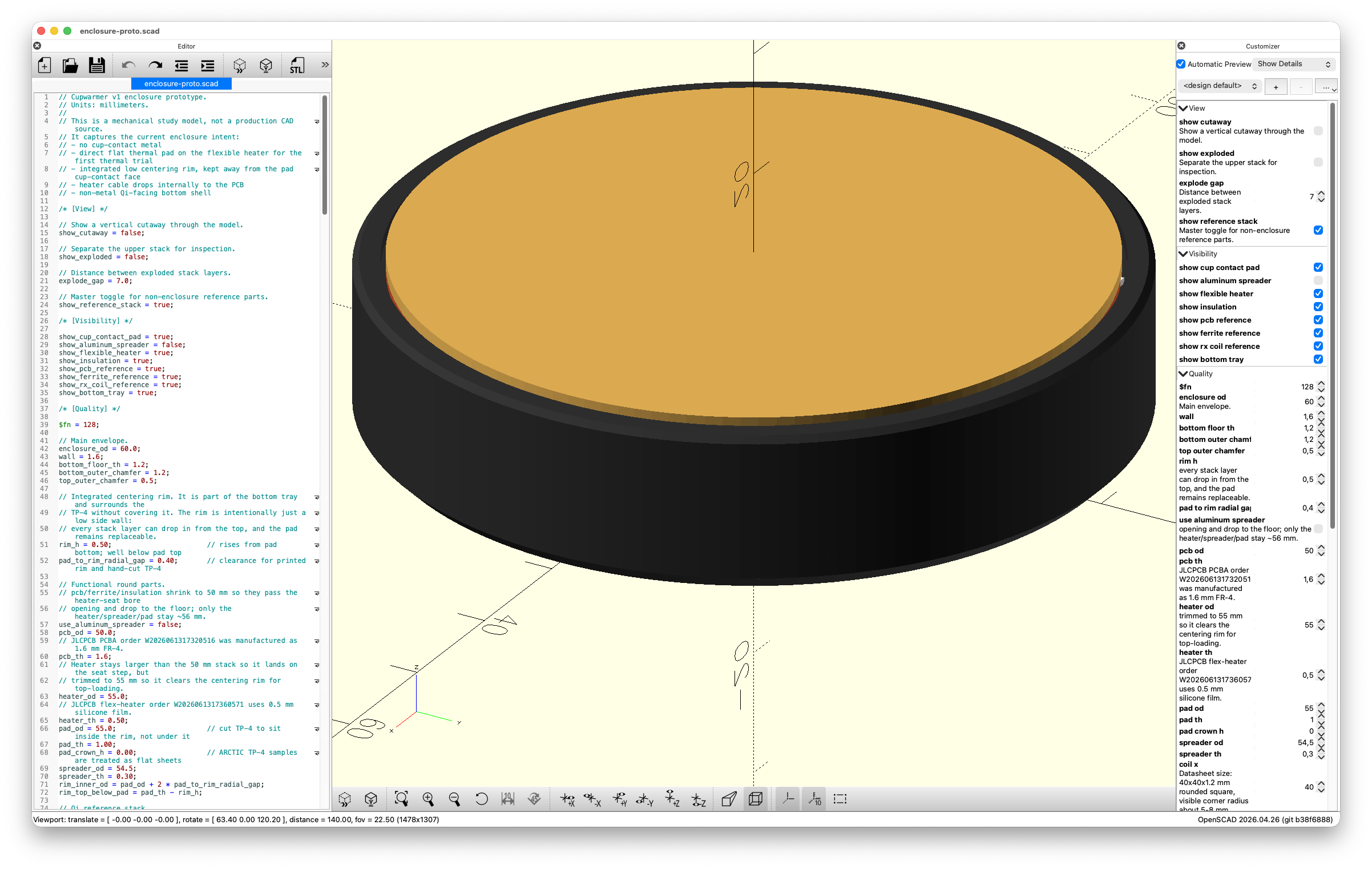The height and width of the screenshot is (869, 1372).
Task: Zoom in using the magnifier plus icon
Action: pyautogui.click(x=428, y=799)
